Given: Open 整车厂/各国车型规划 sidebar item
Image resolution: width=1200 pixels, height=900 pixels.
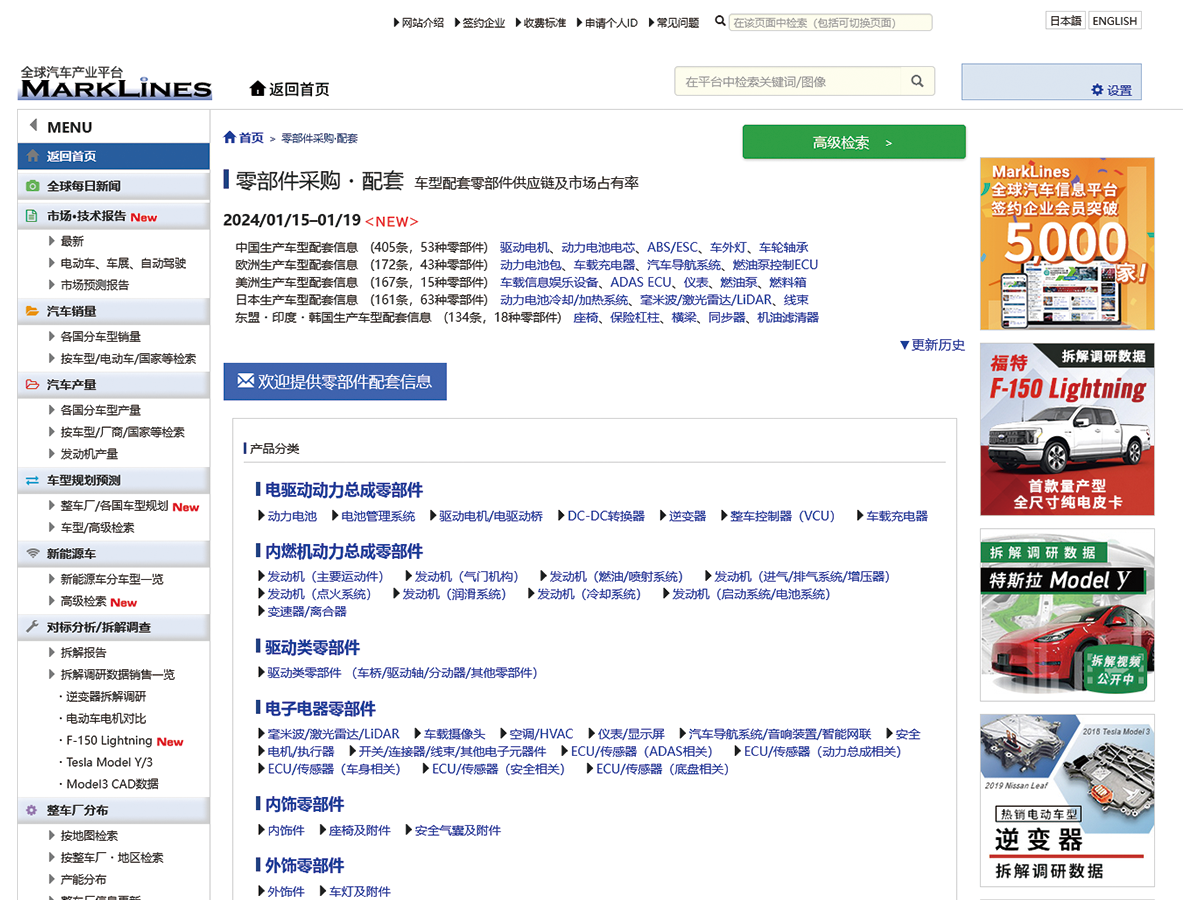Looking at the screenshot, I should 114,506.
